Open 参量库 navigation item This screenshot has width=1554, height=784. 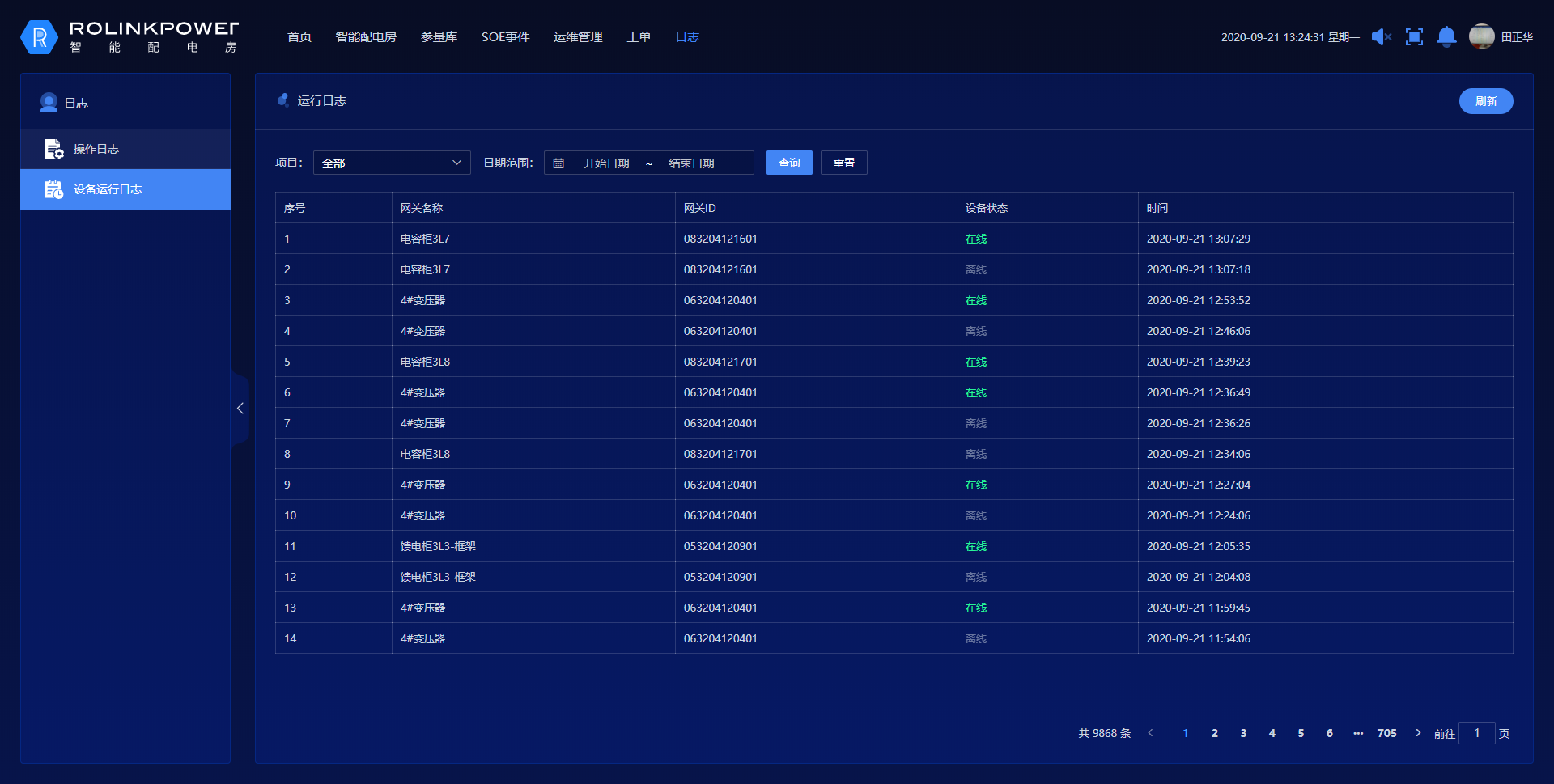click(x=439, y=37)
